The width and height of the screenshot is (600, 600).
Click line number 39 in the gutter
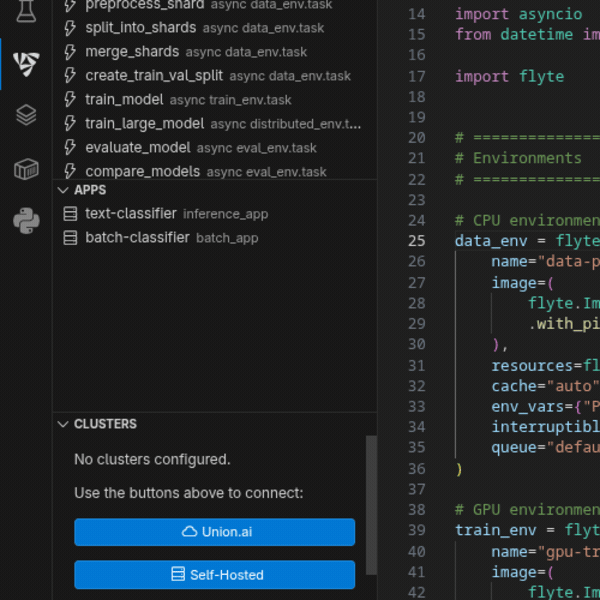(x=416, y=530)
